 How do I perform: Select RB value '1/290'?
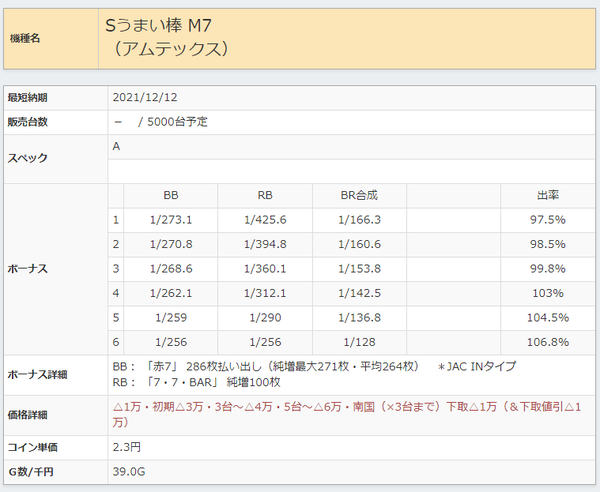pyautogui.click(x=265, y=318)
